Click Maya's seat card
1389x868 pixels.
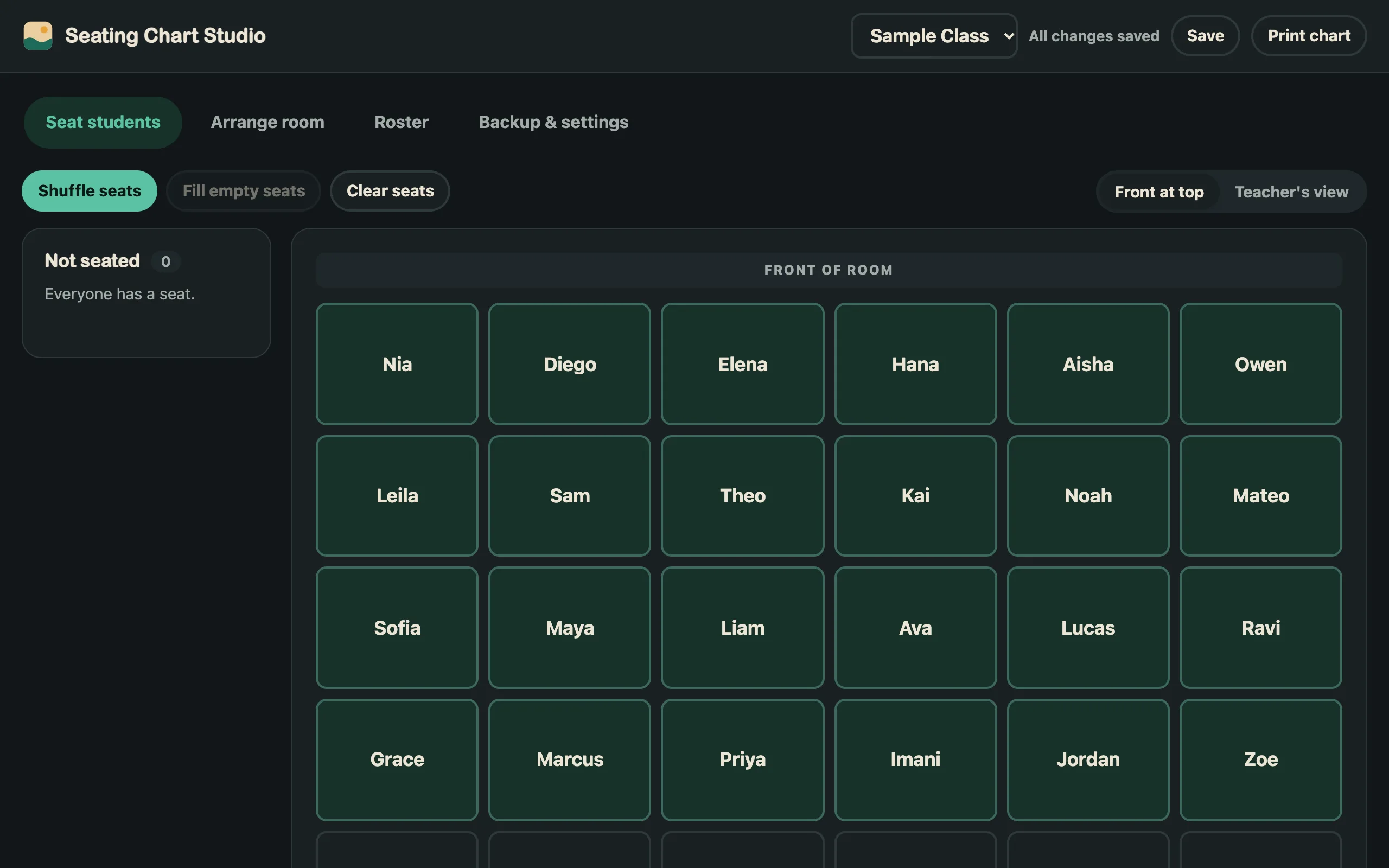(569, 628)
